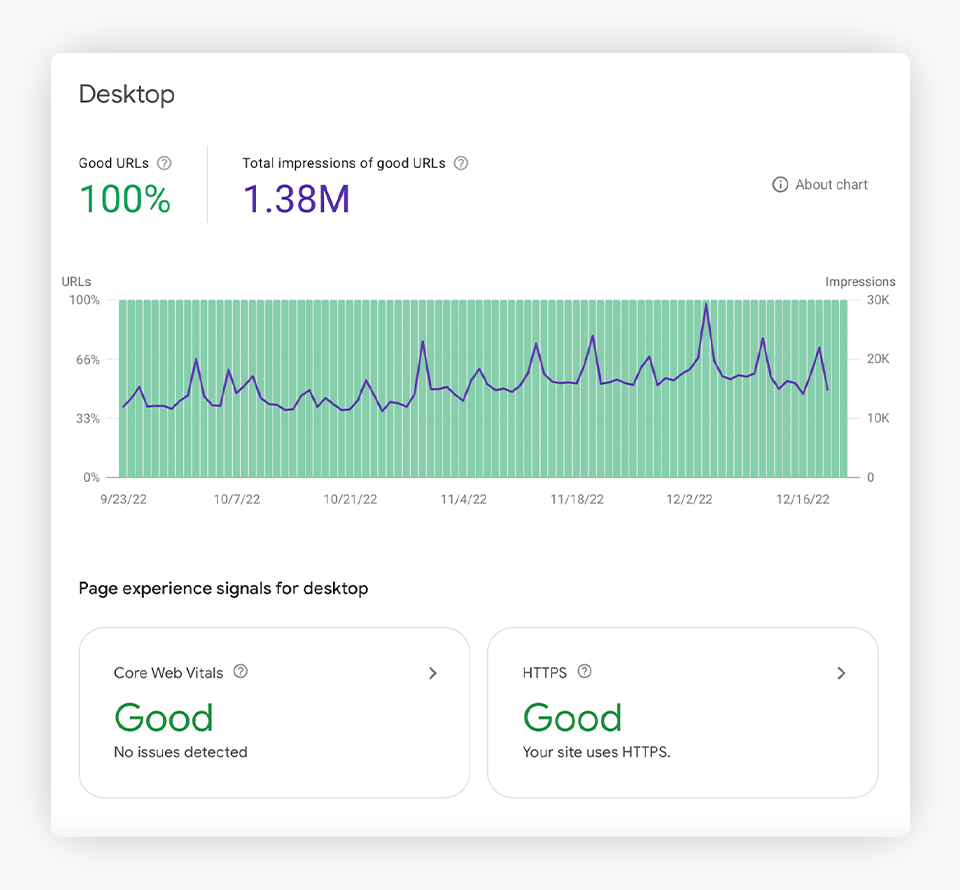This screenshot has width=960, height=890.
Task: Click 'Your site uses HTTPS.' message
Action: [596, 752]
